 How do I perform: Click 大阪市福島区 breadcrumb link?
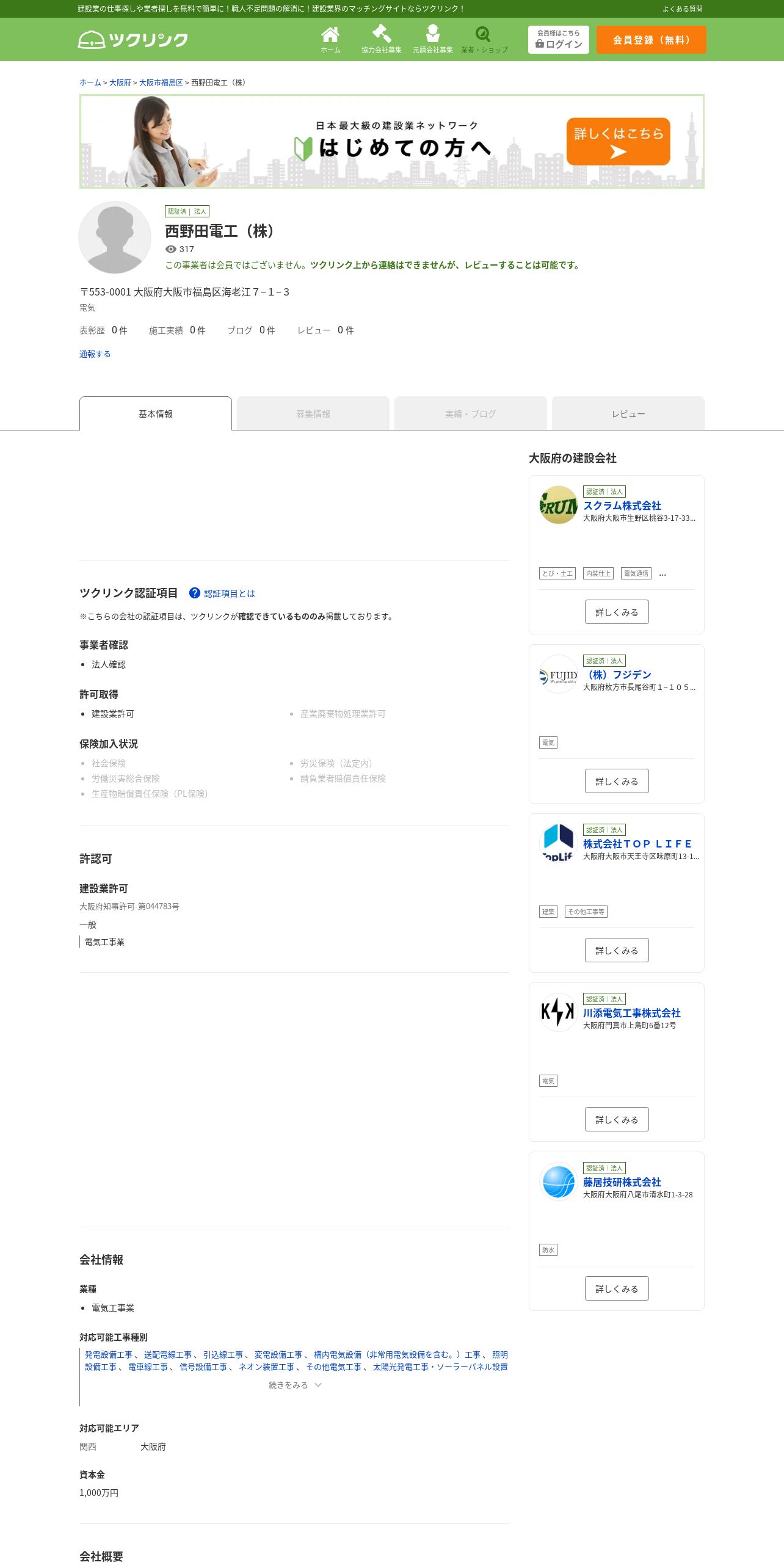[x=161, y=82]
